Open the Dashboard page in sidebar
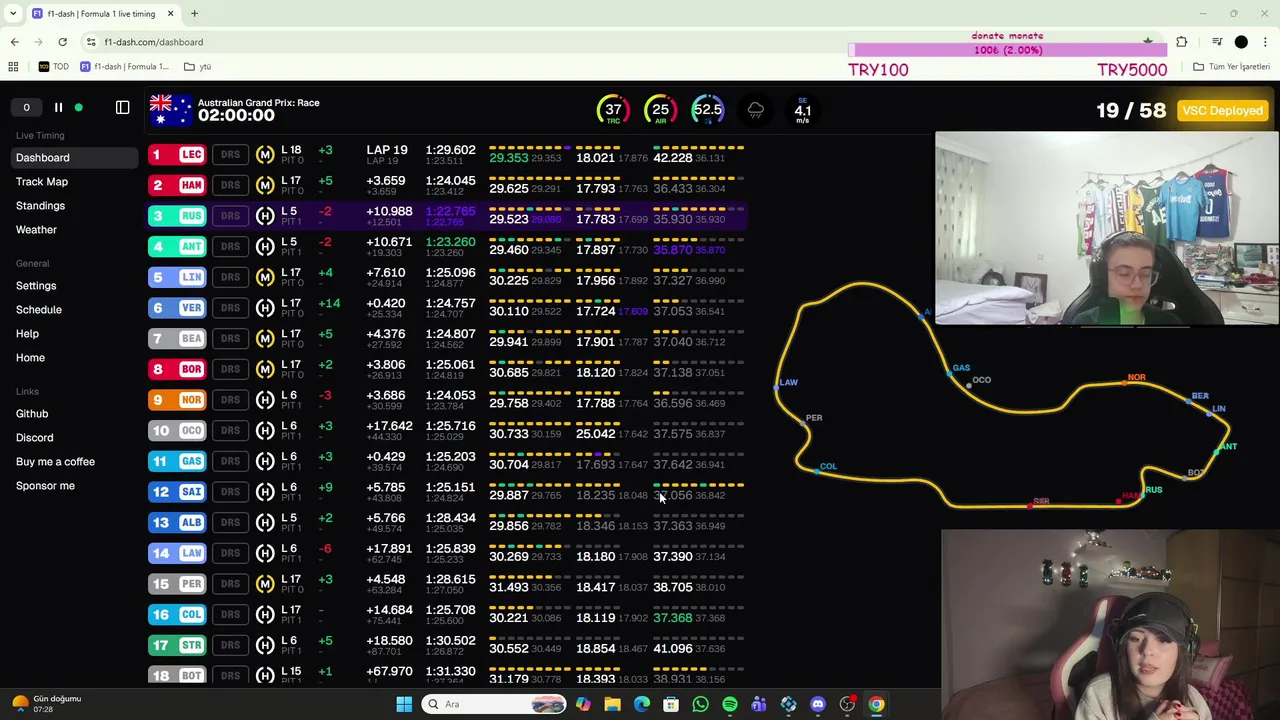The width and height of the screenshot is (1280, 720). click(x=72, y=157)
